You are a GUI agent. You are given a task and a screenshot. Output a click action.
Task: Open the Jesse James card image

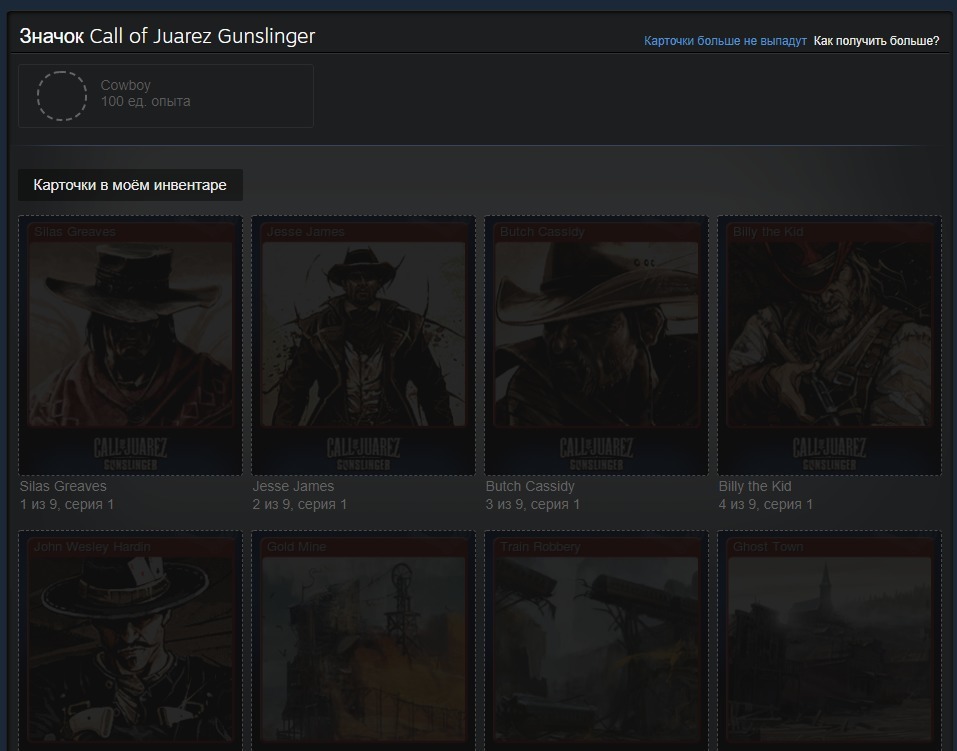[363, 346]
